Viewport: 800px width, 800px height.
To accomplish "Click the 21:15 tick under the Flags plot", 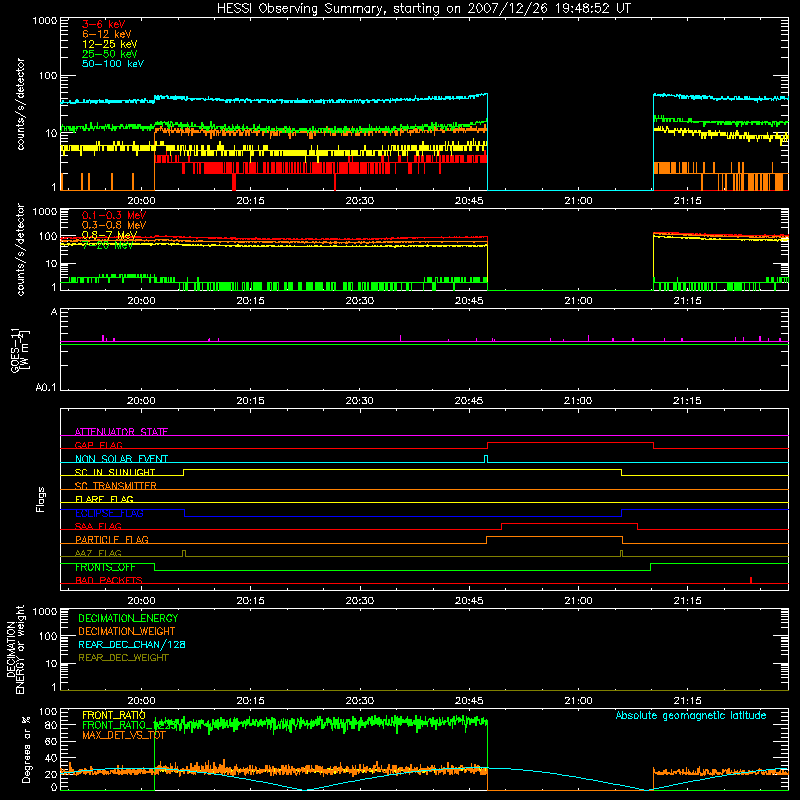I will (x=687, y=601).
